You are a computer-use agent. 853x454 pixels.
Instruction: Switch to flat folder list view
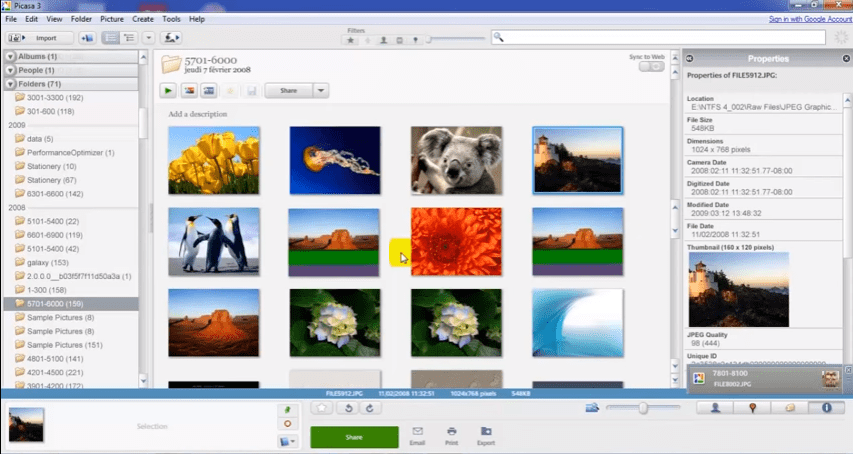pos(110,38)
